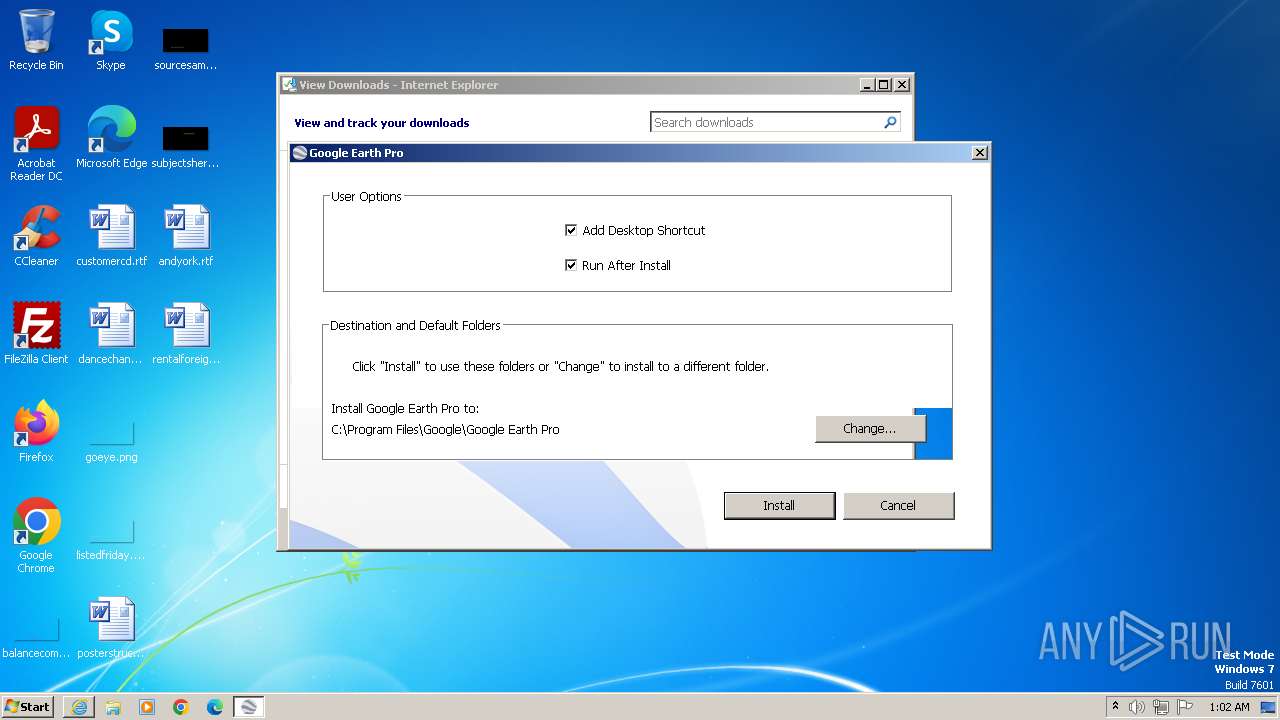Open the dancechan document icon
Screen dimensions: 1280x720
pyautogui.click(x=111, y=334)
